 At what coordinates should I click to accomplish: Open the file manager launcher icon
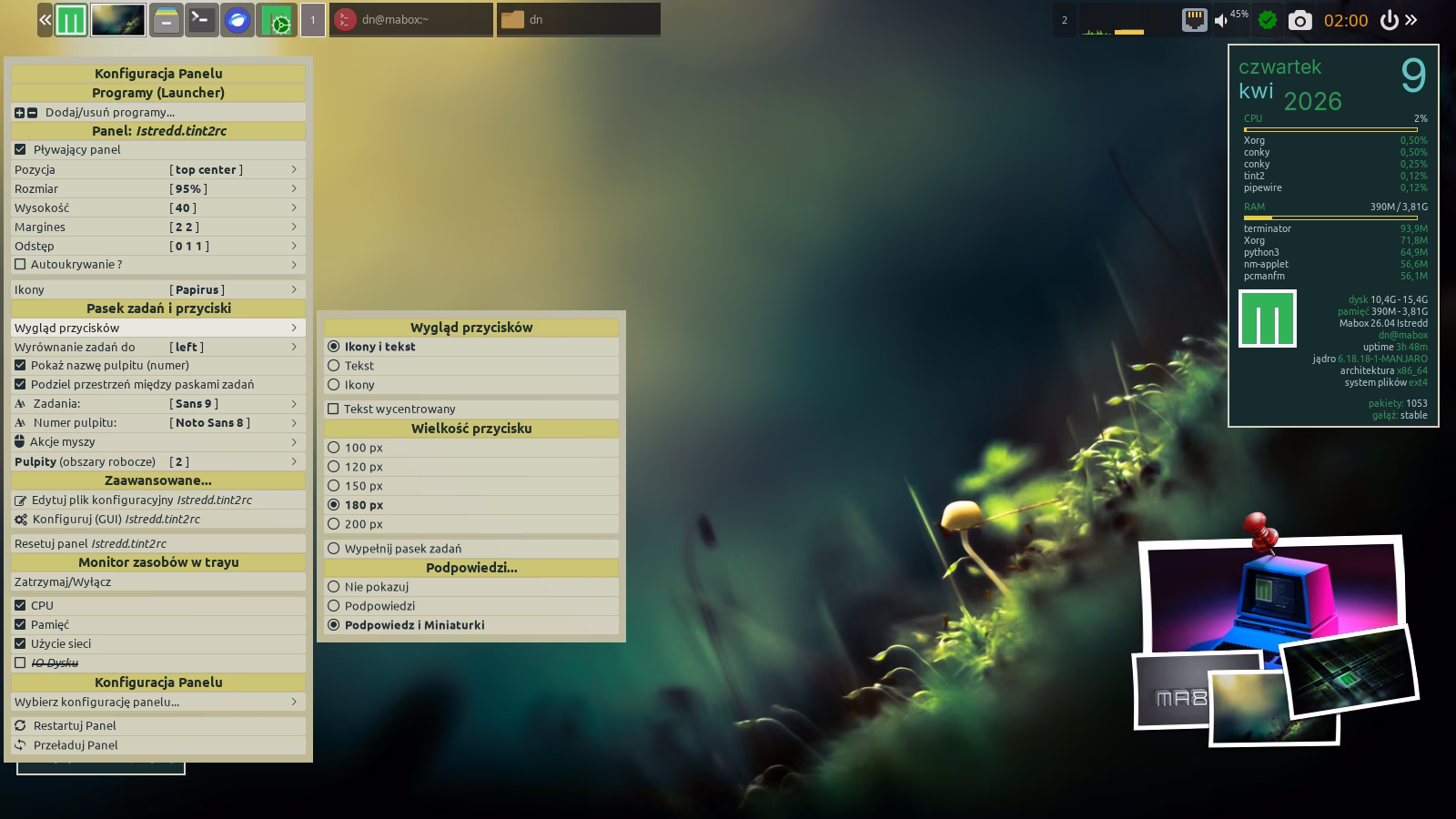click(x=166, y=20)
